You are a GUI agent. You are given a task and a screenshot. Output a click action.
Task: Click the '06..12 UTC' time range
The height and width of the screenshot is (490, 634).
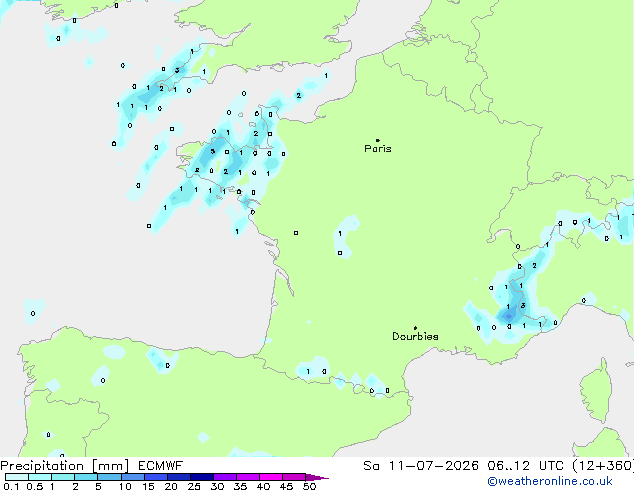[525, 466]
